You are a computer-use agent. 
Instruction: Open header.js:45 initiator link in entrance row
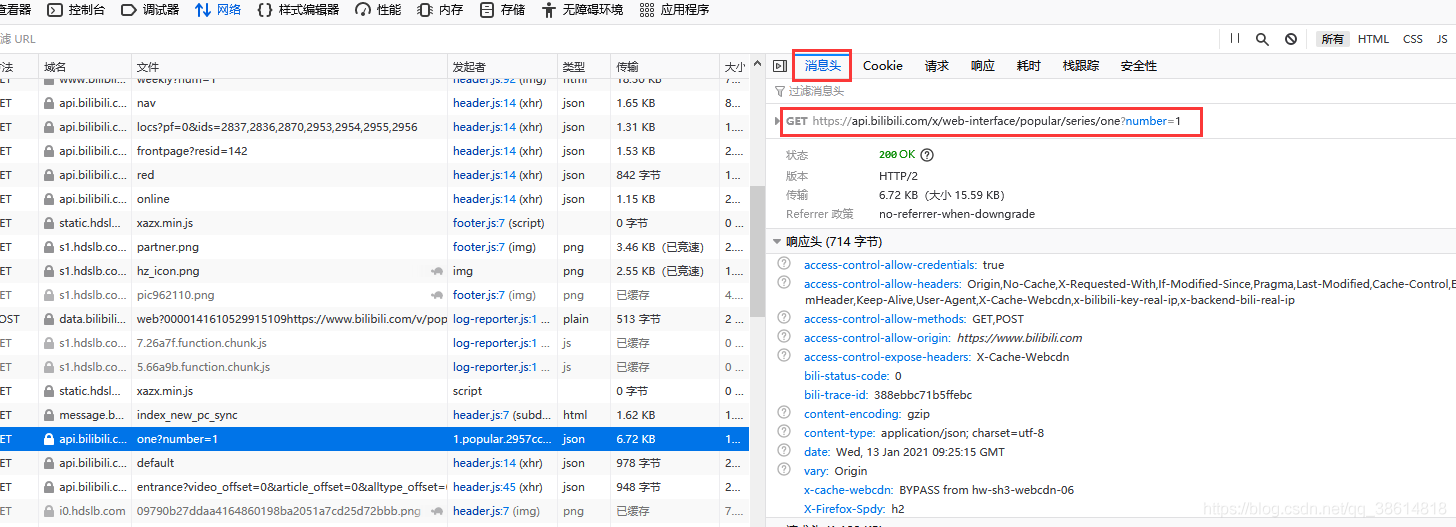(484, 487)
